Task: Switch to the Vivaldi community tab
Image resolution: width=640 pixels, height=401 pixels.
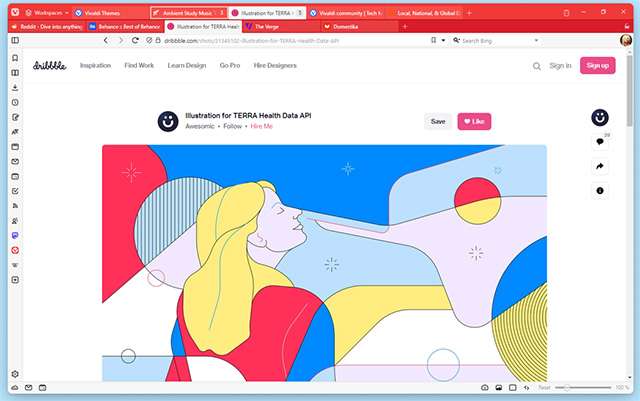Action: [x=348, y=13]
